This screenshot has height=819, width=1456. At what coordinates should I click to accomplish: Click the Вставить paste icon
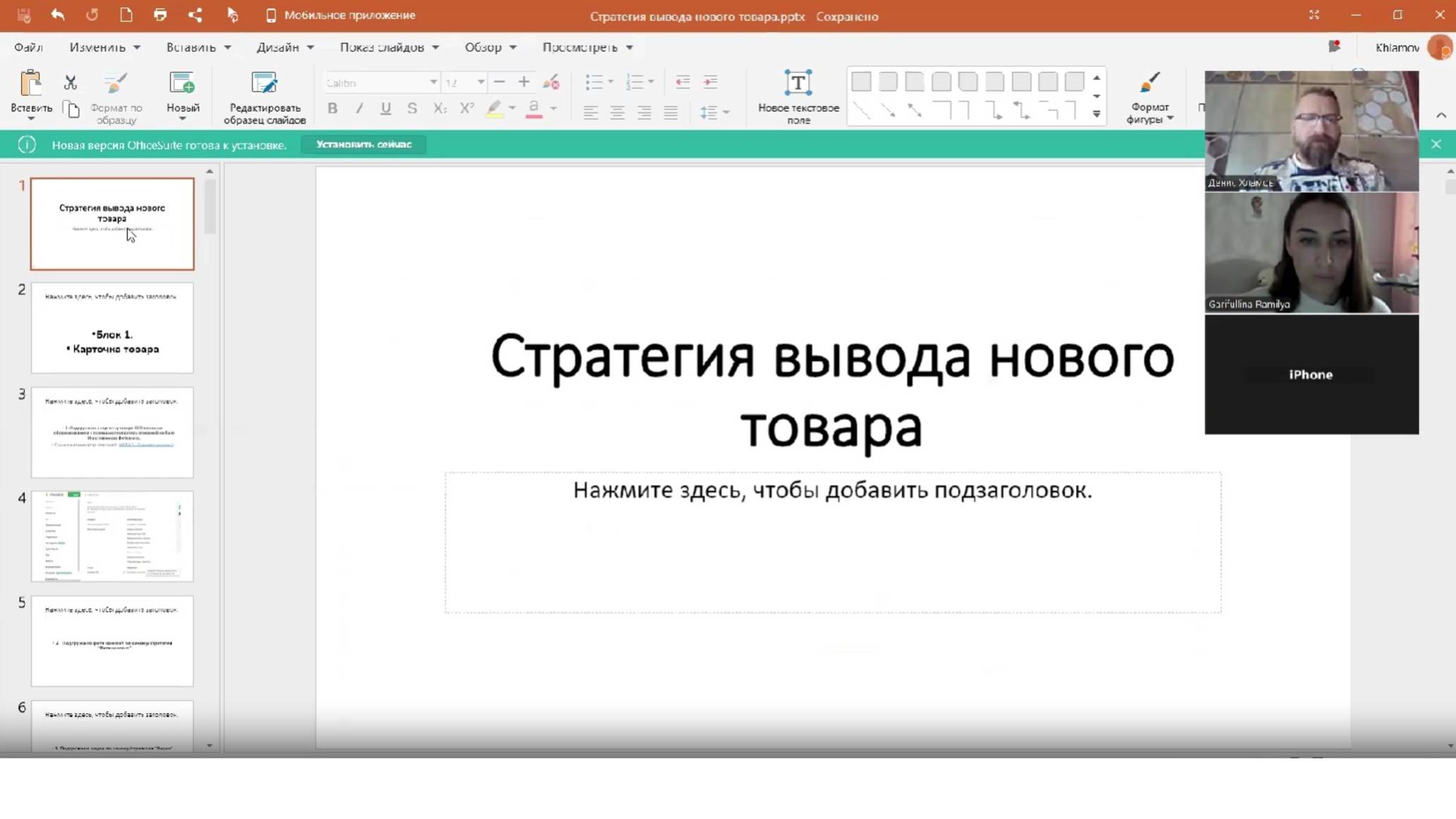pyautogui.click(x=31, y=83)
